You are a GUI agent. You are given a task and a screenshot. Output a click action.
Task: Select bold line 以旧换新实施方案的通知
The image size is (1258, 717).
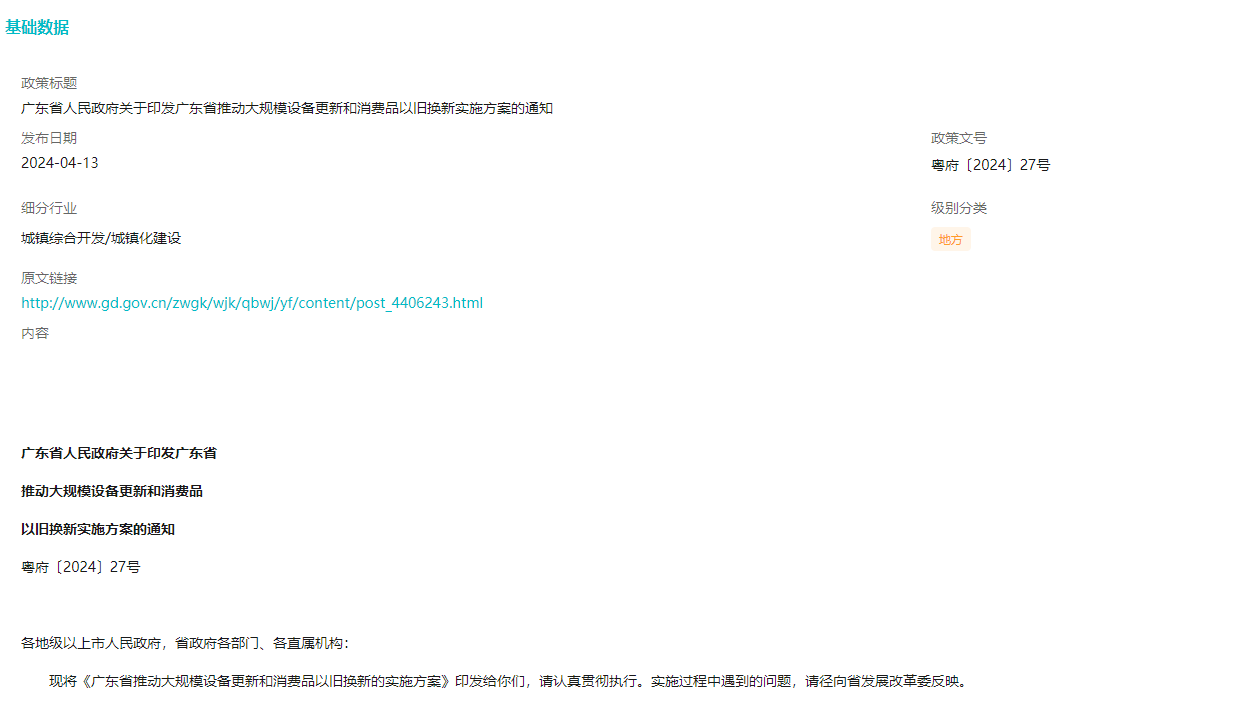[x=98, y=529]
